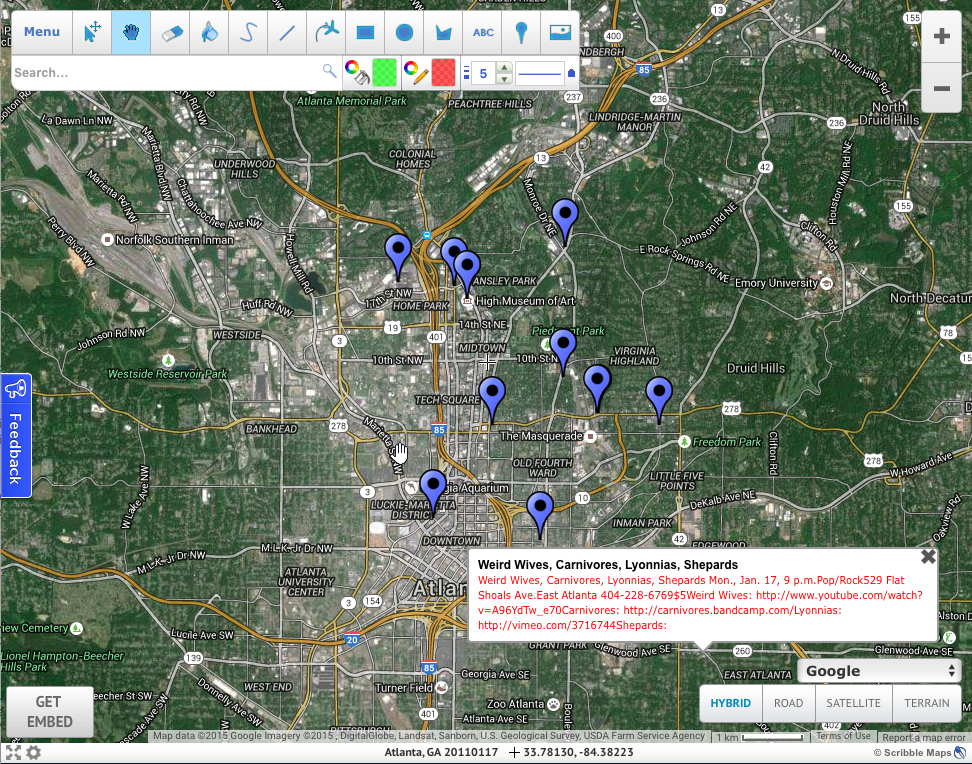
Task: Open the Menu button
Action: (42, 32)
